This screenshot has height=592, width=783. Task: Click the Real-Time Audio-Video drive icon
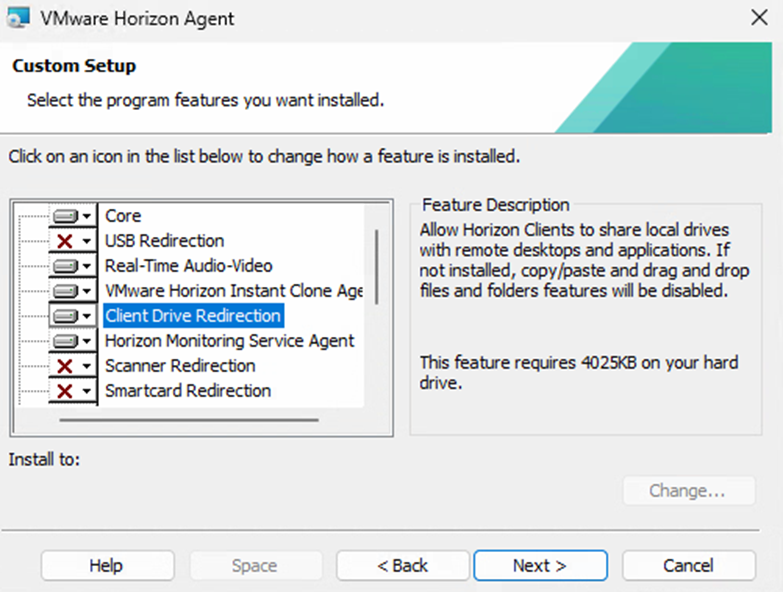coord(66,266)
